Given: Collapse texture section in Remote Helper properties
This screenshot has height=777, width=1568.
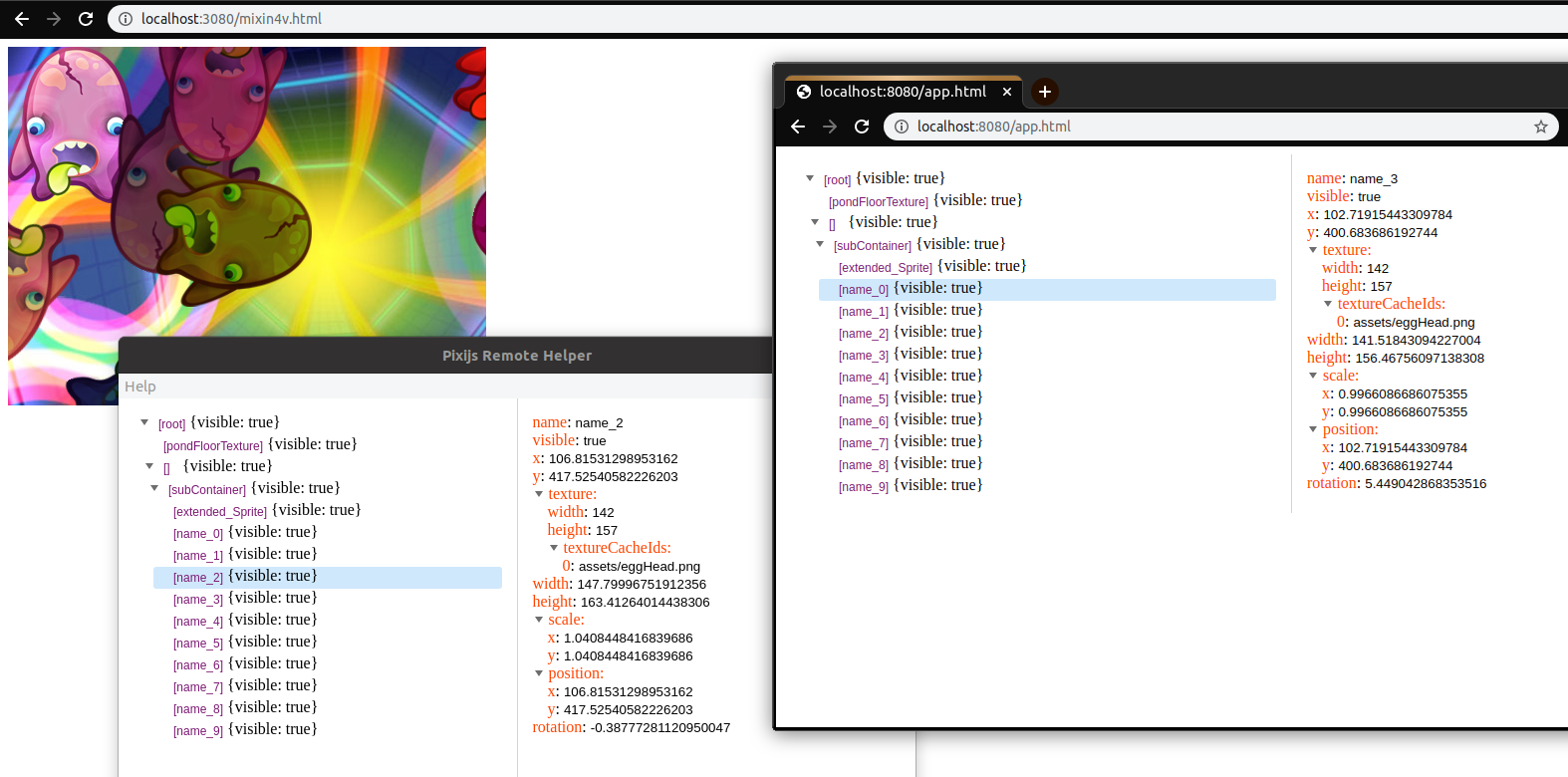Looking at the screenshot, I should pos(539,494).
